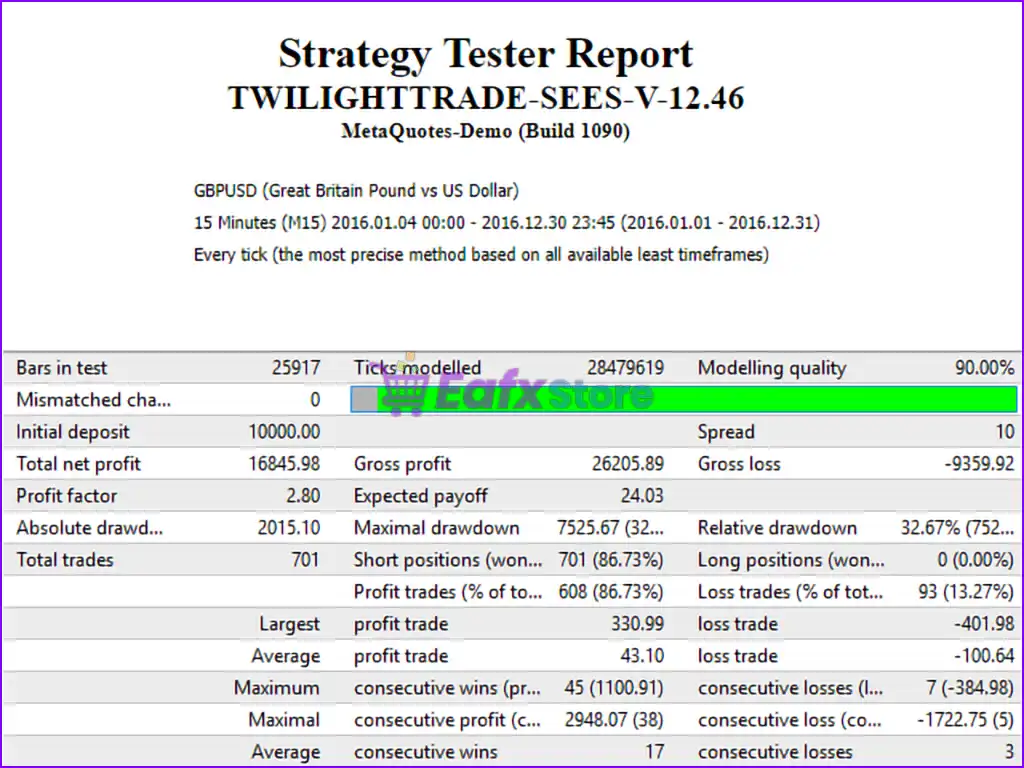This screenshot has height=768, width=1024.
Task: Click the green modelling quality bar
Action: tap(684, 399)
